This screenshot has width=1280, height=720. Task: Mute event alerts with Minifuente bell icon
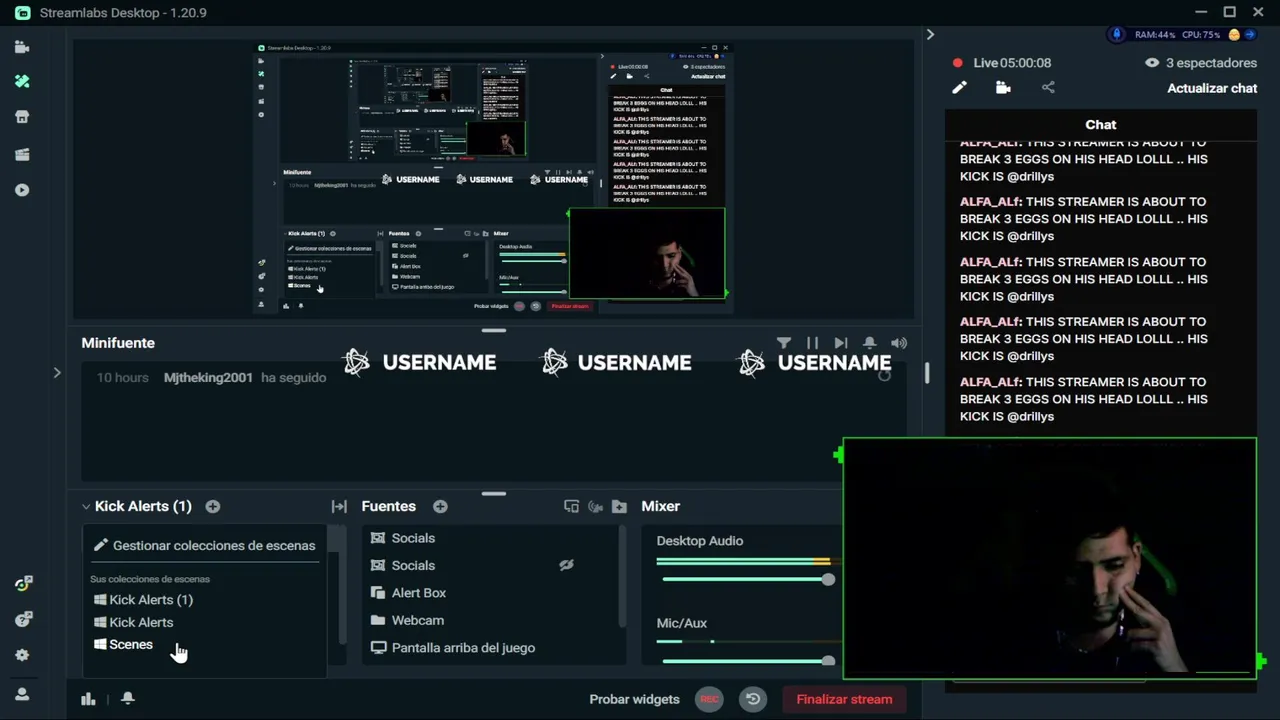(870, 343)
